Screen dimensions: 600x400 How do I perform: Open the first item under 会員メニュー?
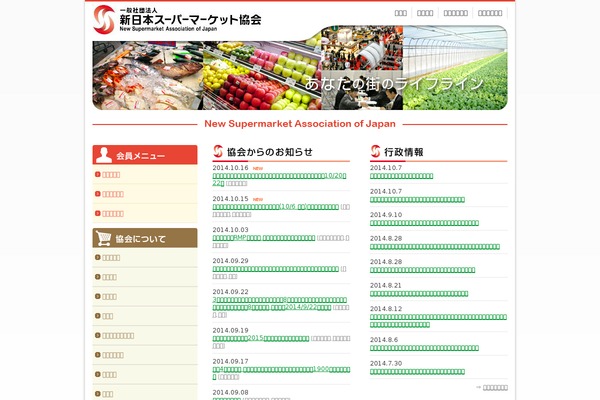point(111,175)
